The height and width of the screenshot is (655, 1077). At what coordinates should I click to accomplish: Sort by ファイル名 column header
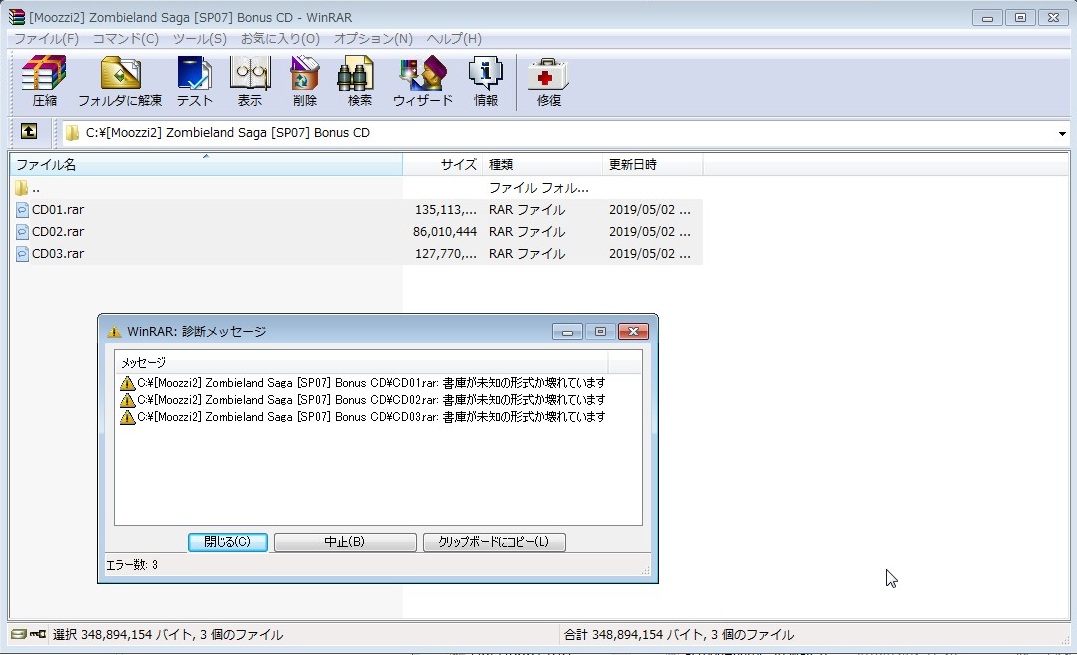pyautogui.click(x=206, y=165)
